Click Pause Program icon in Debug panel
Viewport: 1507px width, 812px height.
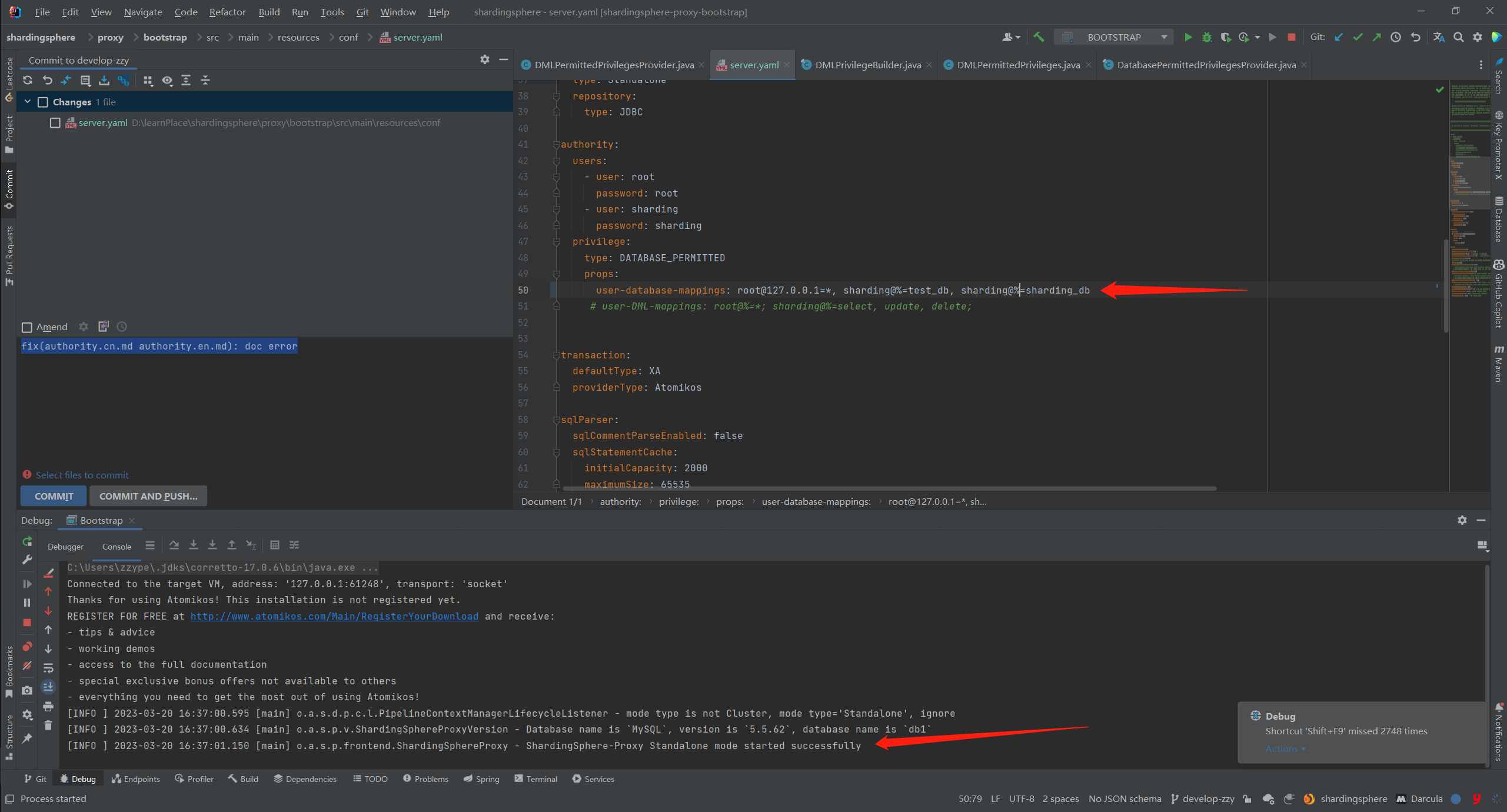[27, 603]
